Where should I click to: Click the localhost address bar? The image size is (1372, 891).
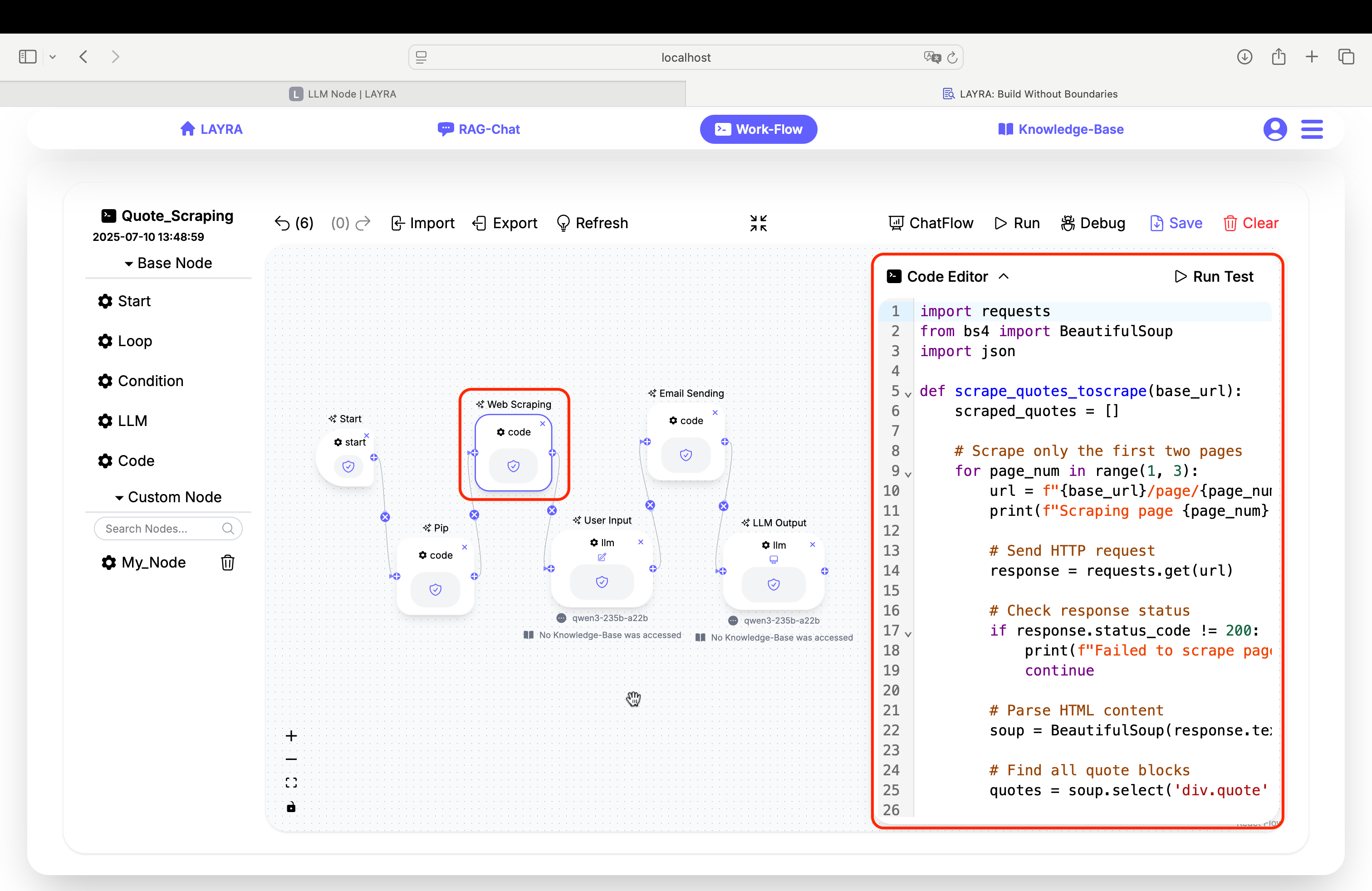tap(686, 57)
